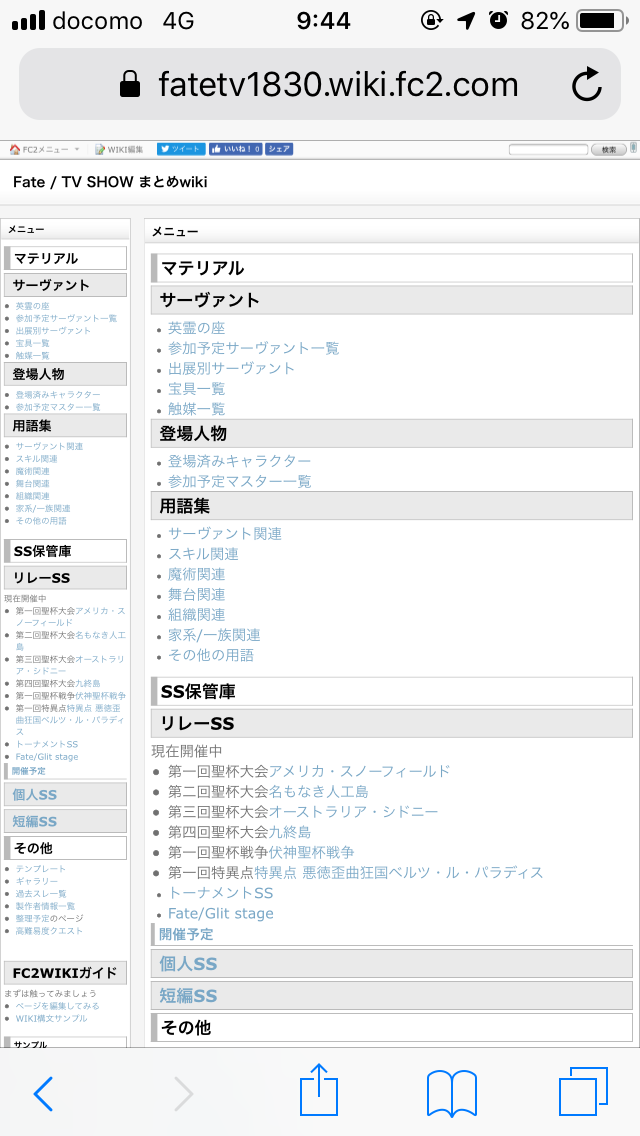
Task: Show open tabs with tabs icon
Action: tap(583, 1093)
